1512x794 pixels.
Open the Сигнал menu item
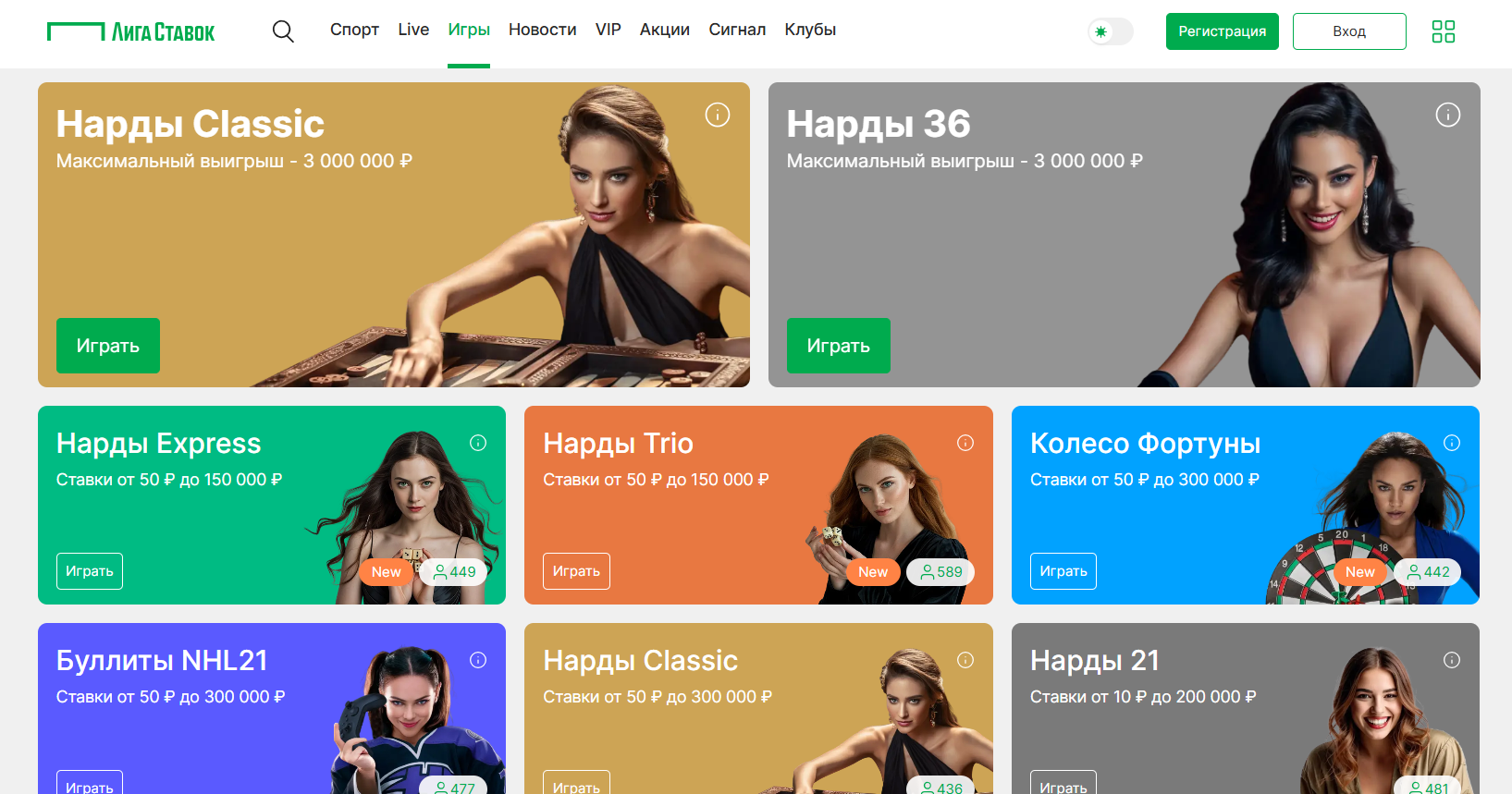pos(737,30)
